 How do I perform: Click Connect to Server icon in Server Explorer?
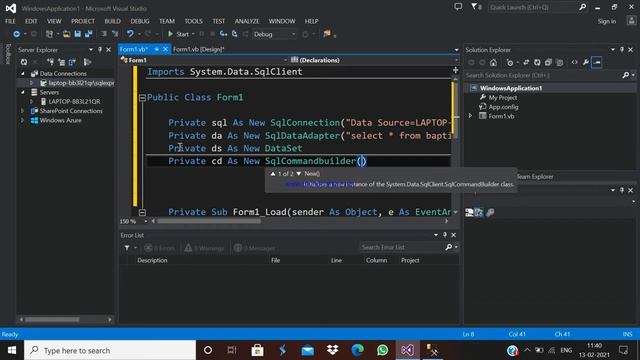(61, 62)
